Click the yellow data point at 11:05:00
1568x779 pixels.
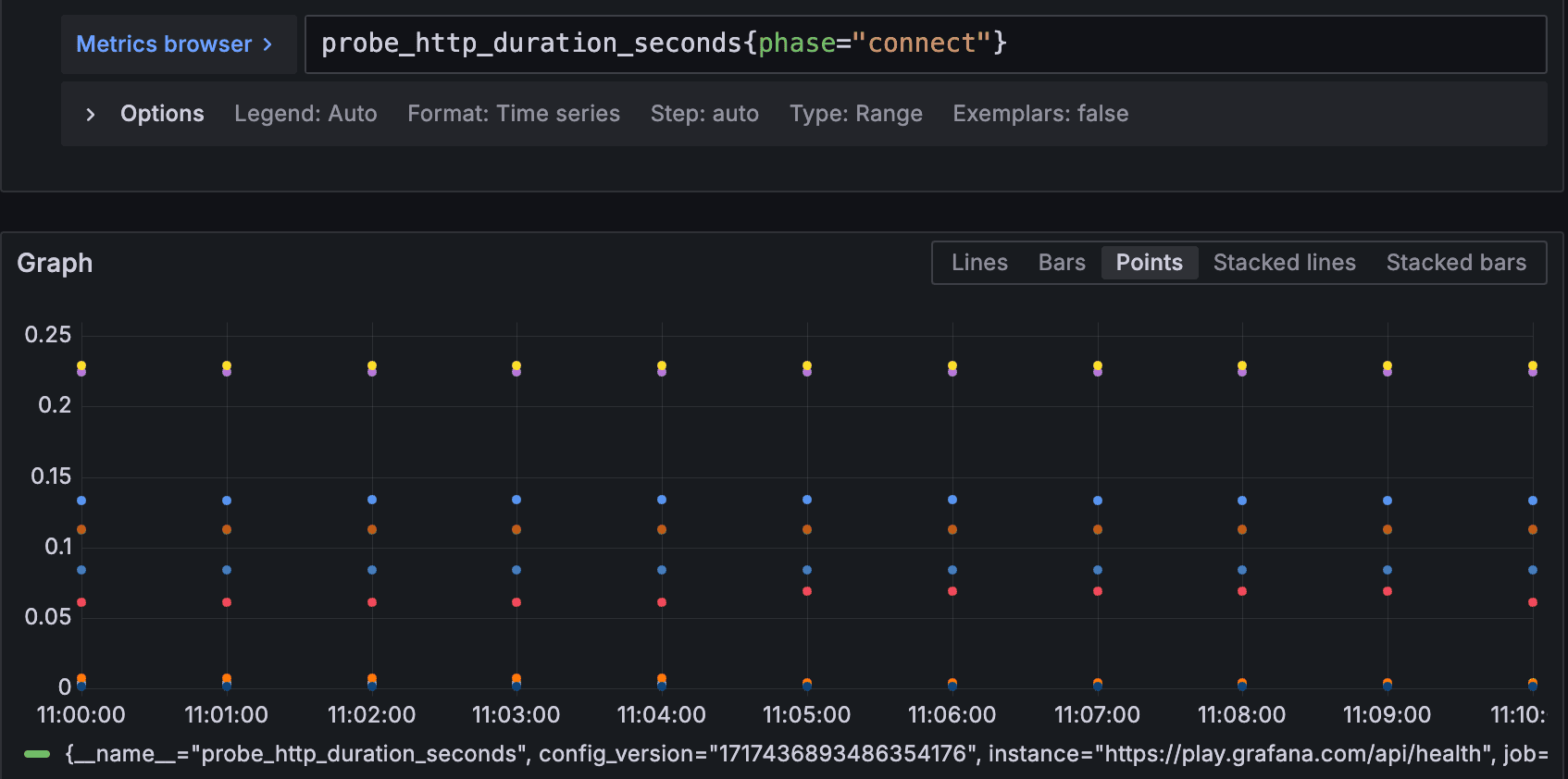coord(807,365)
